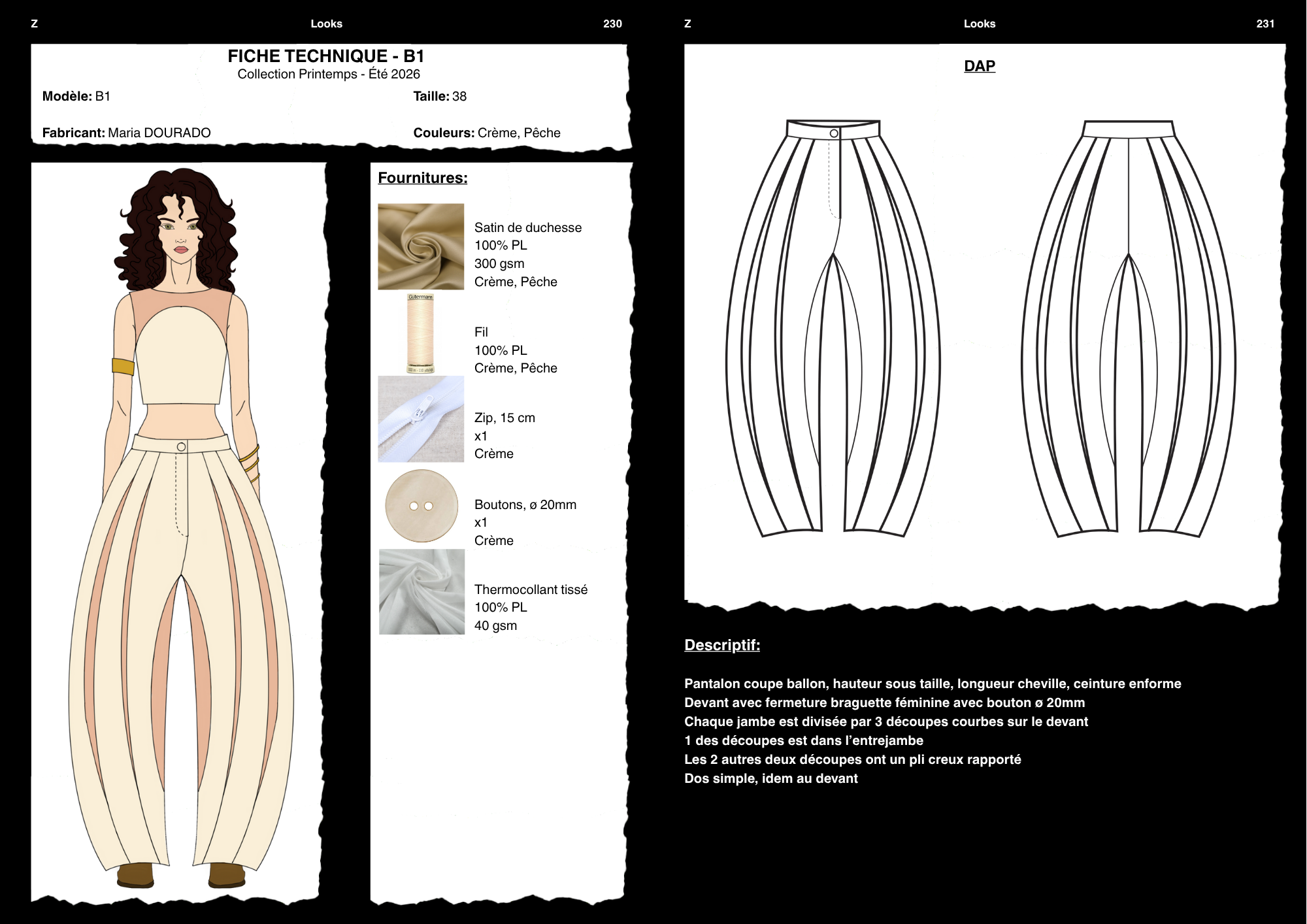Click the 'Fournitures:' heading
This screenshot has height=924, width=1307.
[x=423, y=178]
